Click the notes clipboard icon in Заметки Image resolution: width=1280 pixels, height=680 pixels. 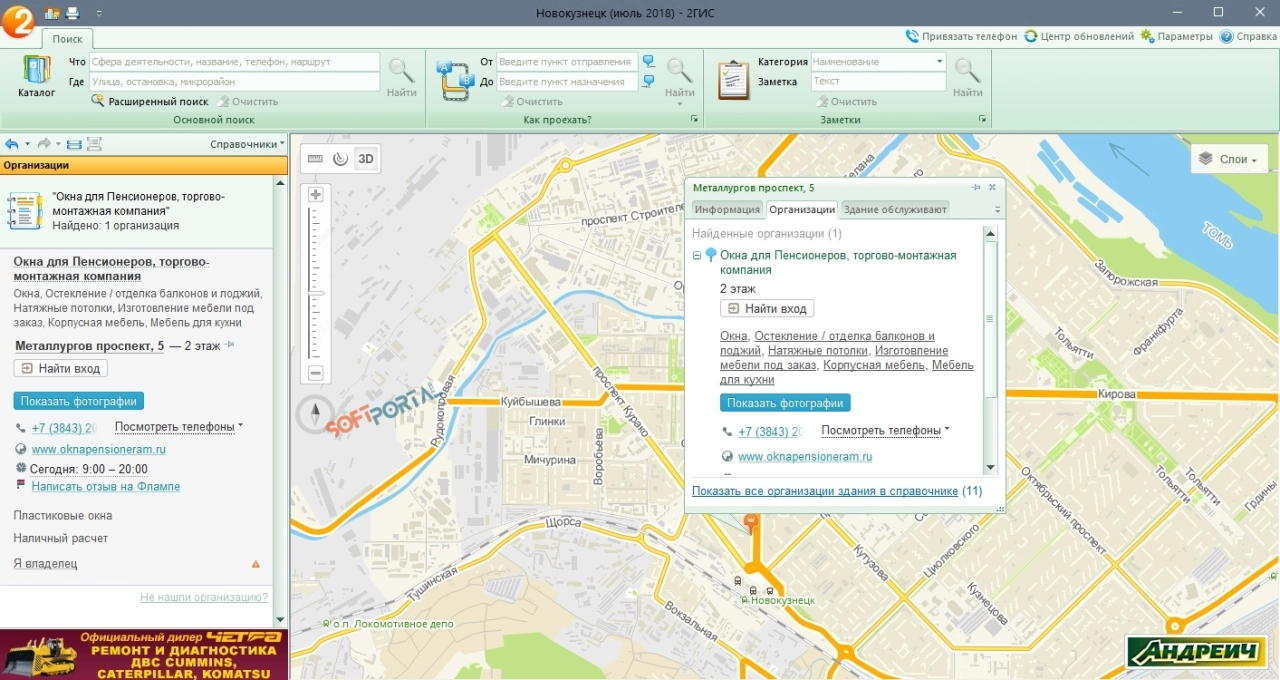pos(733,80)
